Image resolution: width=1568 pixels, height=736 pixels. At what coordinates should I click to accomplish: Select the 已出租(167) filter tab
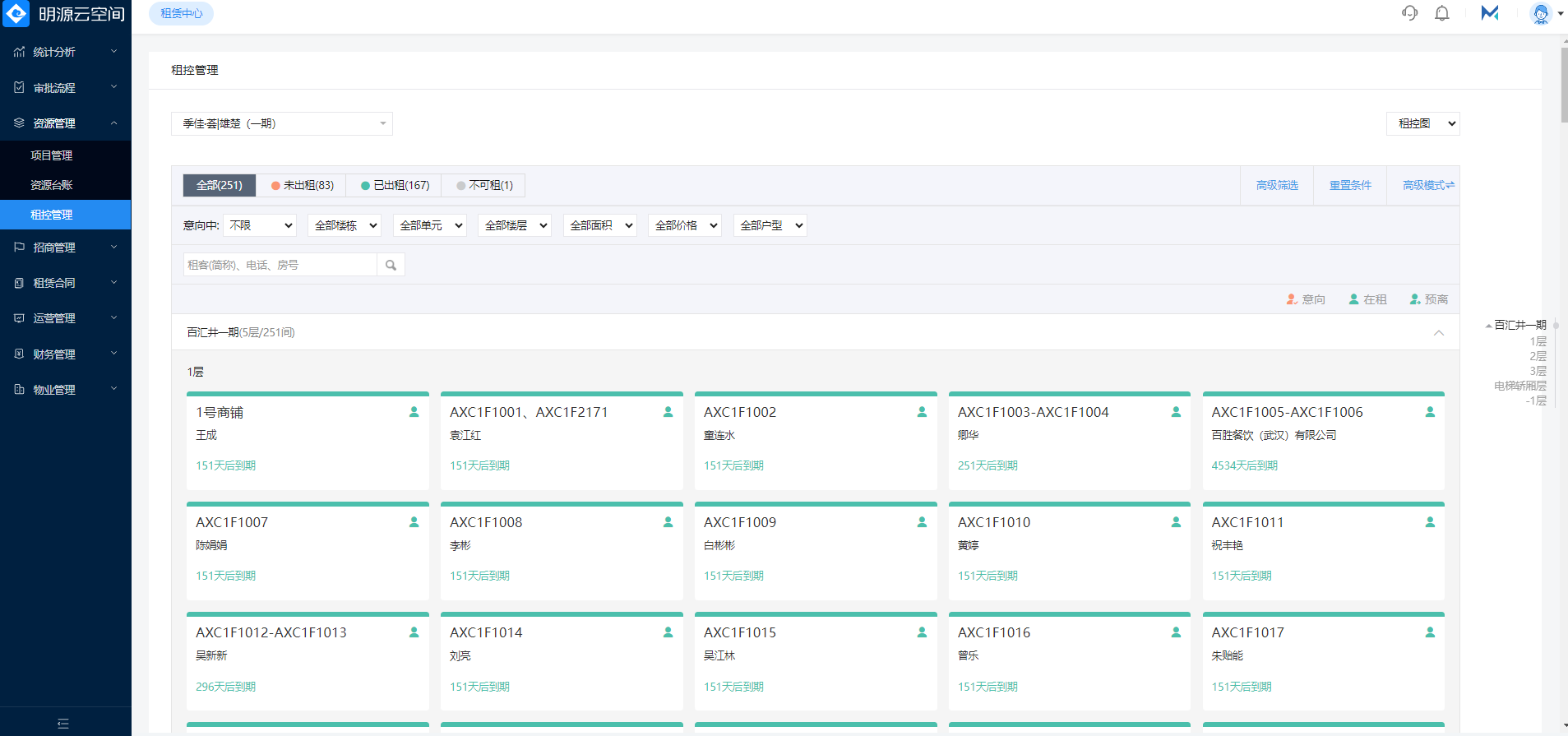[395, 185]
